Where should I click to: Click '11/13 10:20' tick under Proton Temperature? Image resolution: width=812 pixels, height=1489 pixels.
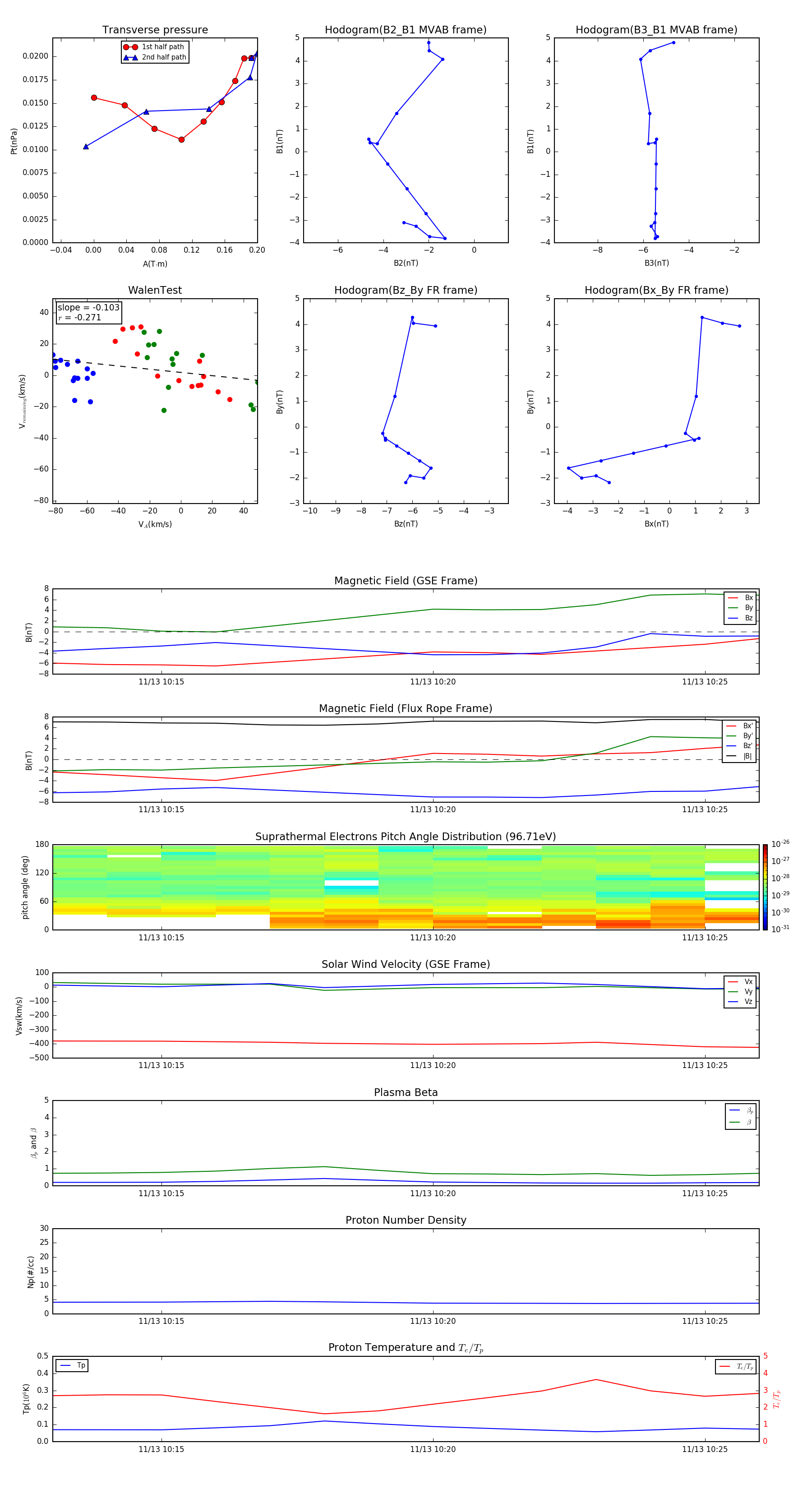[433, 1449]
